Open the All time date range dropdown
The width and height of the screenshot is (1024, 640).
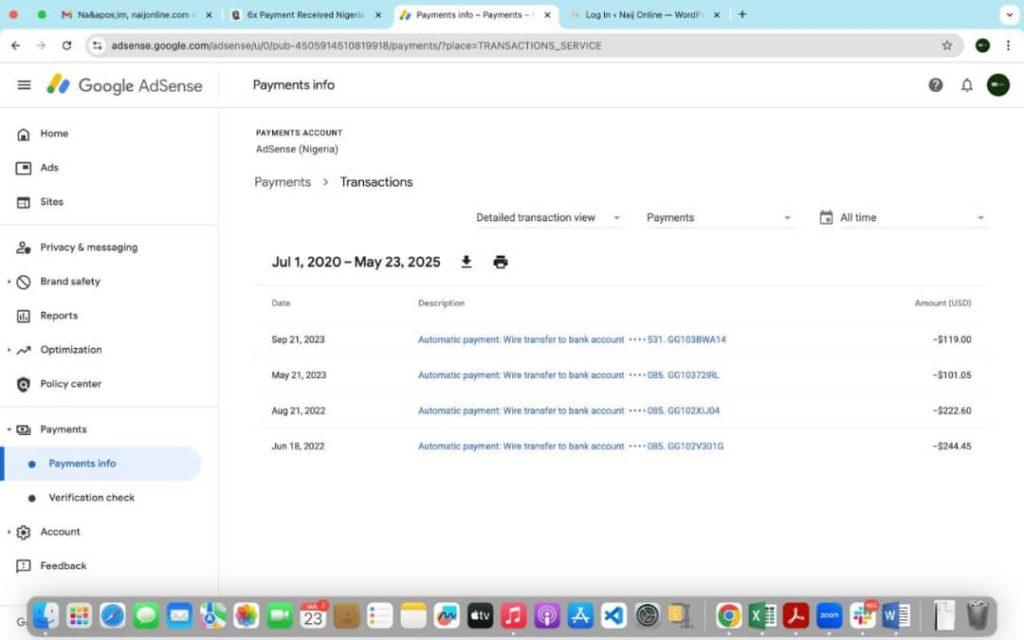pos(902,218)
